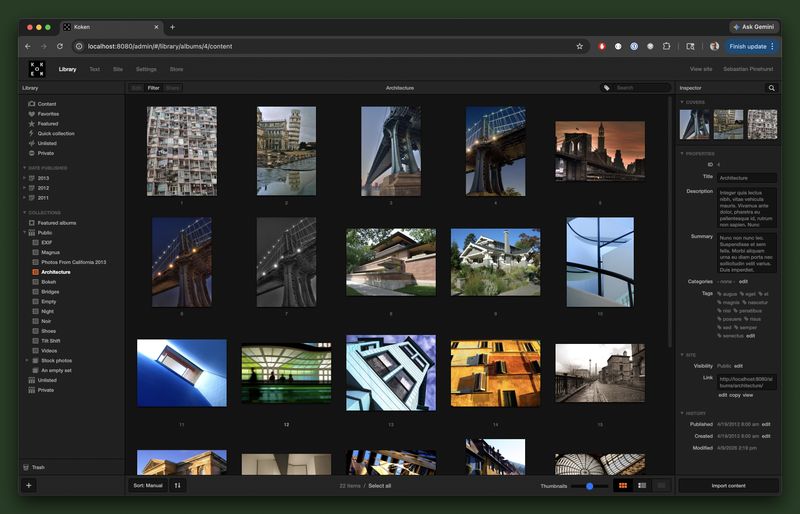Switch to grid thumbnail view
Viewport: 800px width, 514px height.
pos(623,485)
